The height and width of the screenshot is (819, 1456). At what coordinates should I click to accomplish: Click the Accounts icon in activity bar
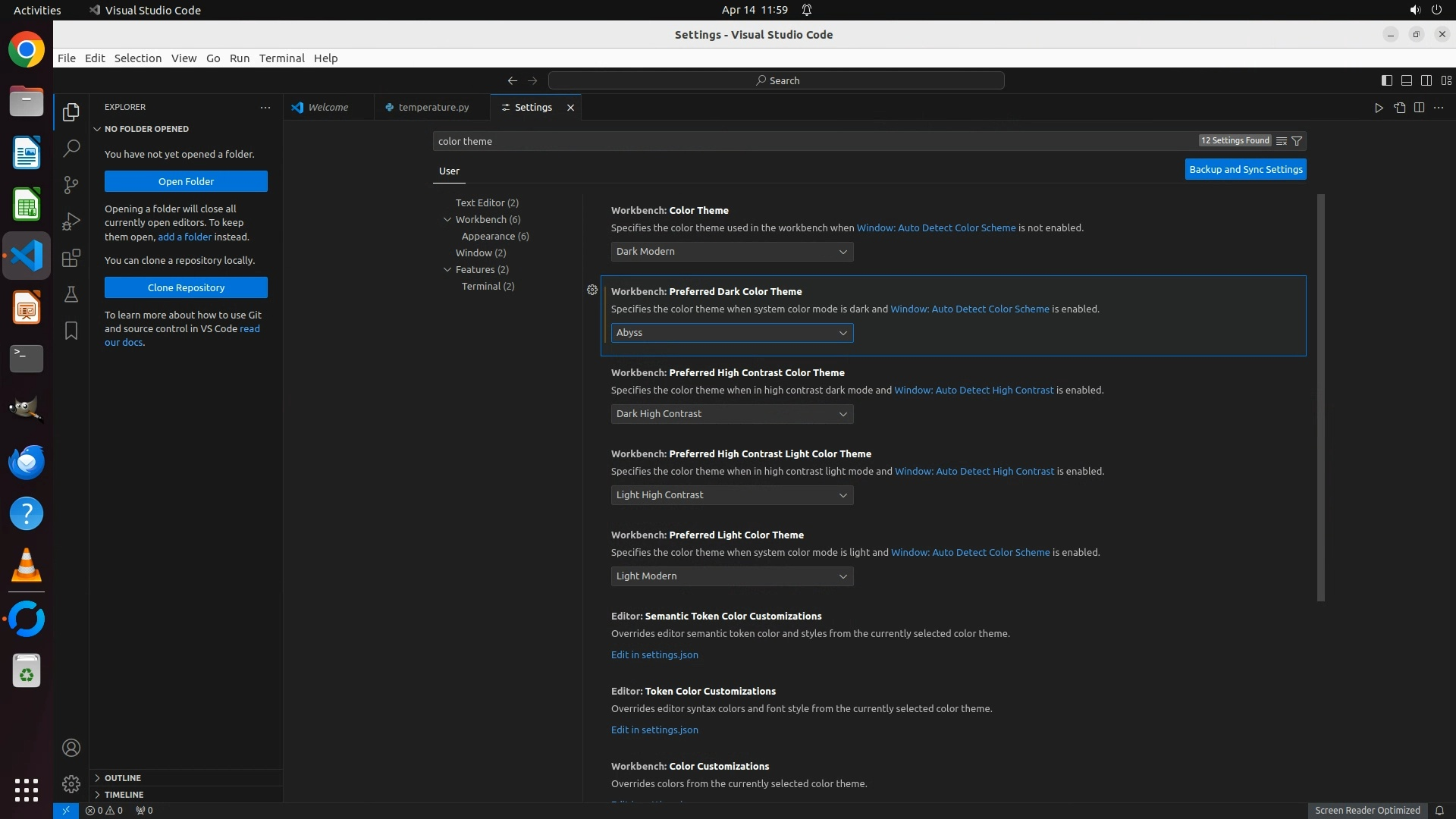[x=71, y=748]
